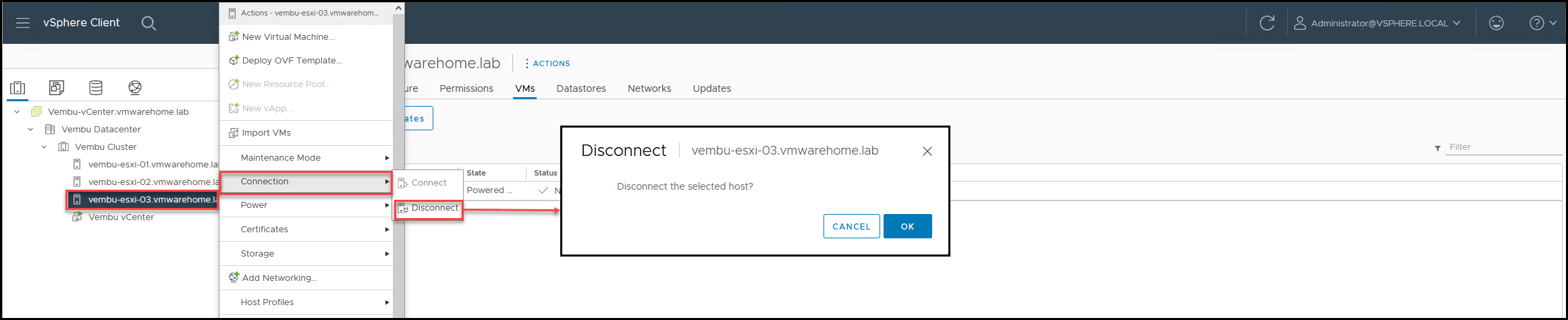The image size is (1568, 320).
Task: Open the Maintenance Mode submenu
Action: coord(306,157)
